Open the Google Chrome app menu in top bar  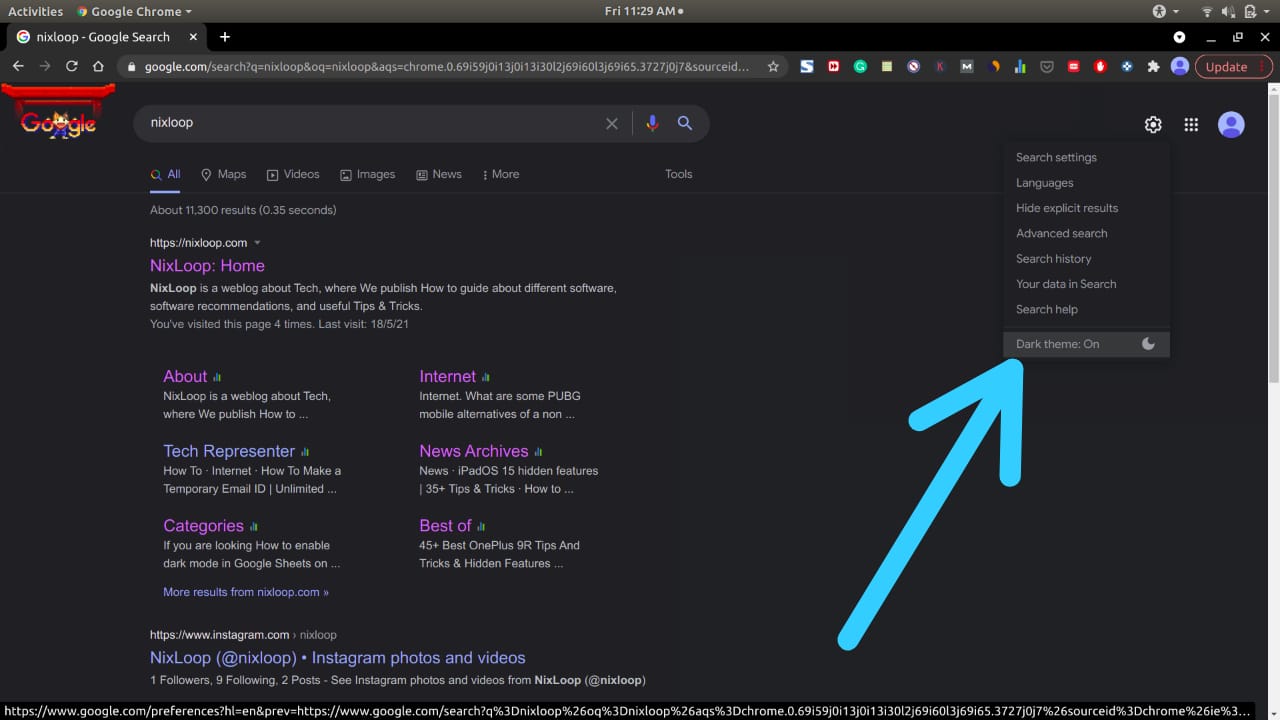coord(134,11)
